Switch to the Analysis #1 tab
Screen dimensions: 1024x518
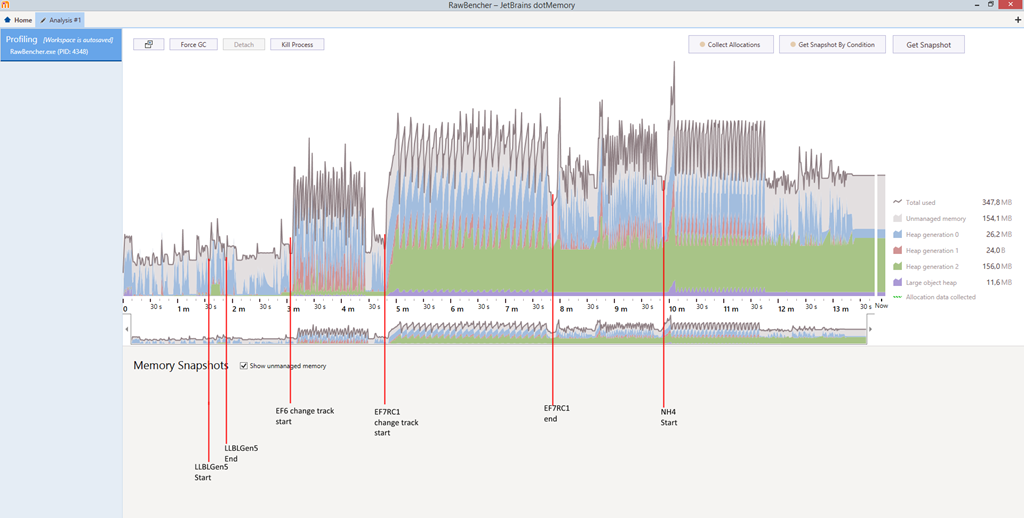pos(60,20)
